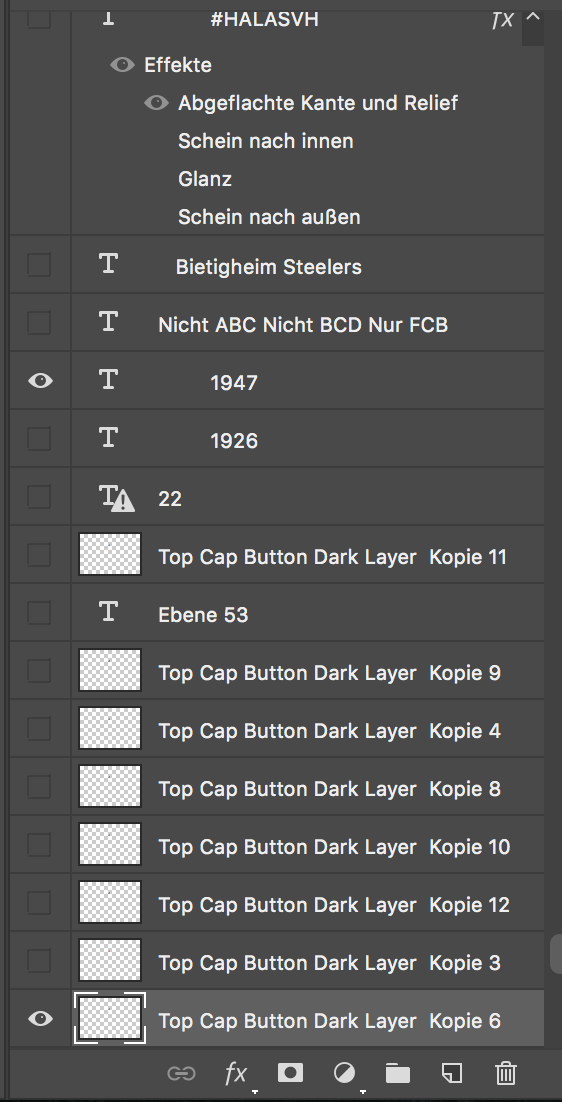562x1102 pixels.
Task: Click thumbnail of Top Cap Button Kopie 11
Action: [110, 555]
